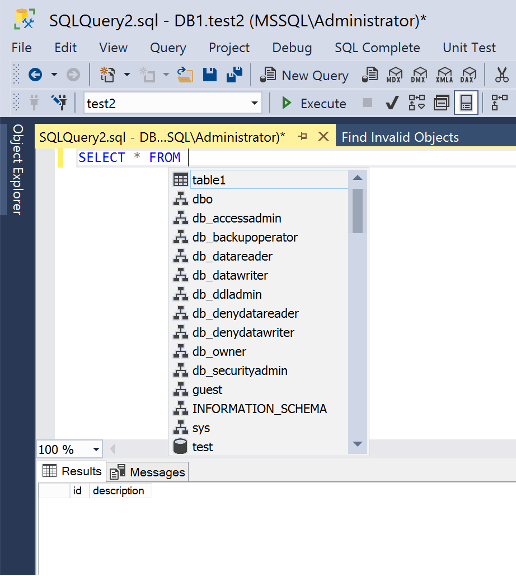Open DAX query editor icon
The width and height of the screenshot is (516, 576).
[x=468, y=75]
